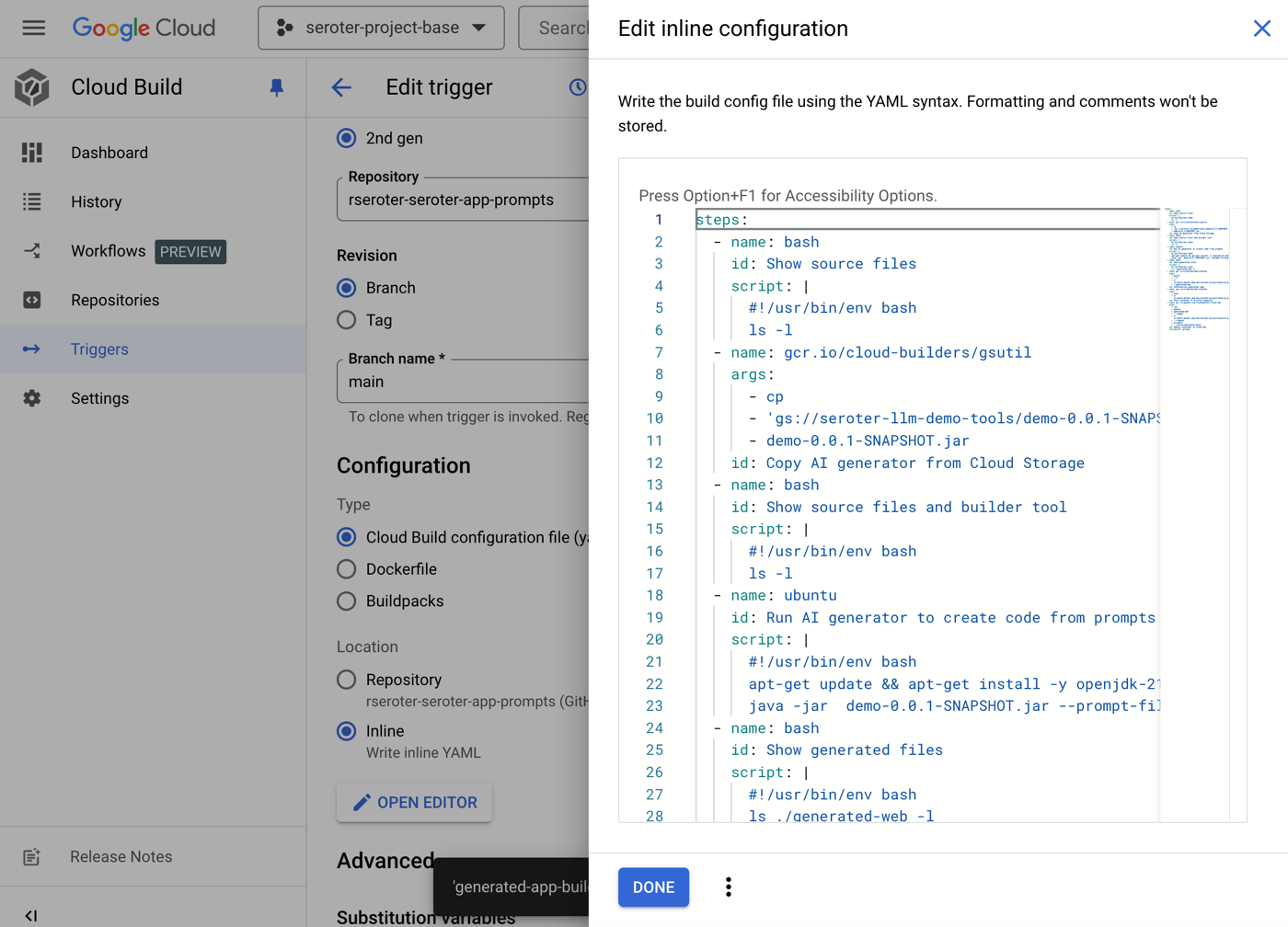The image size is (1288, 927).
Task: Expand the seroter-project-base project selector
Action: tap(381, 28)
